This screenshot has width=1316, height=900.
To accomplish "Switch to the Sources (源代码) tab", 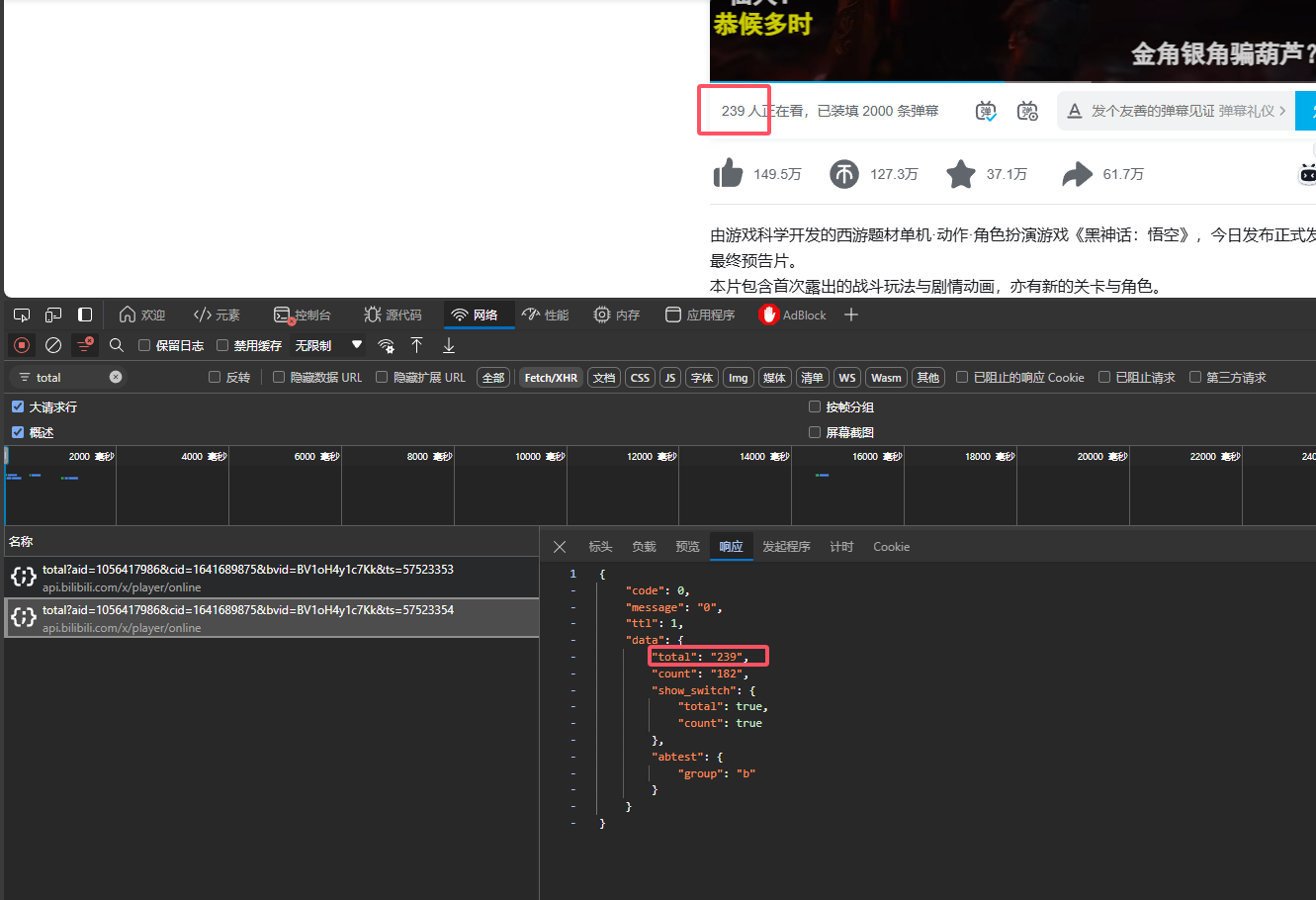I will click(394, 315).
